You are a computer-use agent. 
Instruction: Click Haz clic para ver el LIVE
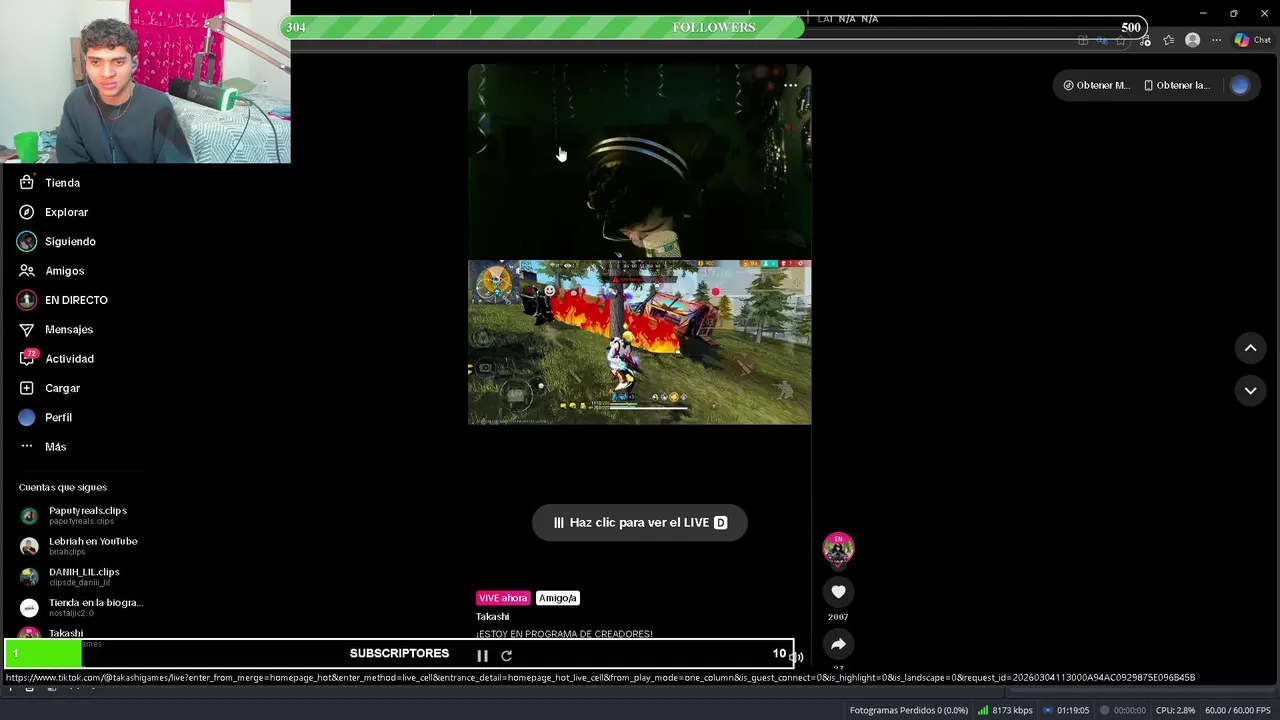click(640, 522)
